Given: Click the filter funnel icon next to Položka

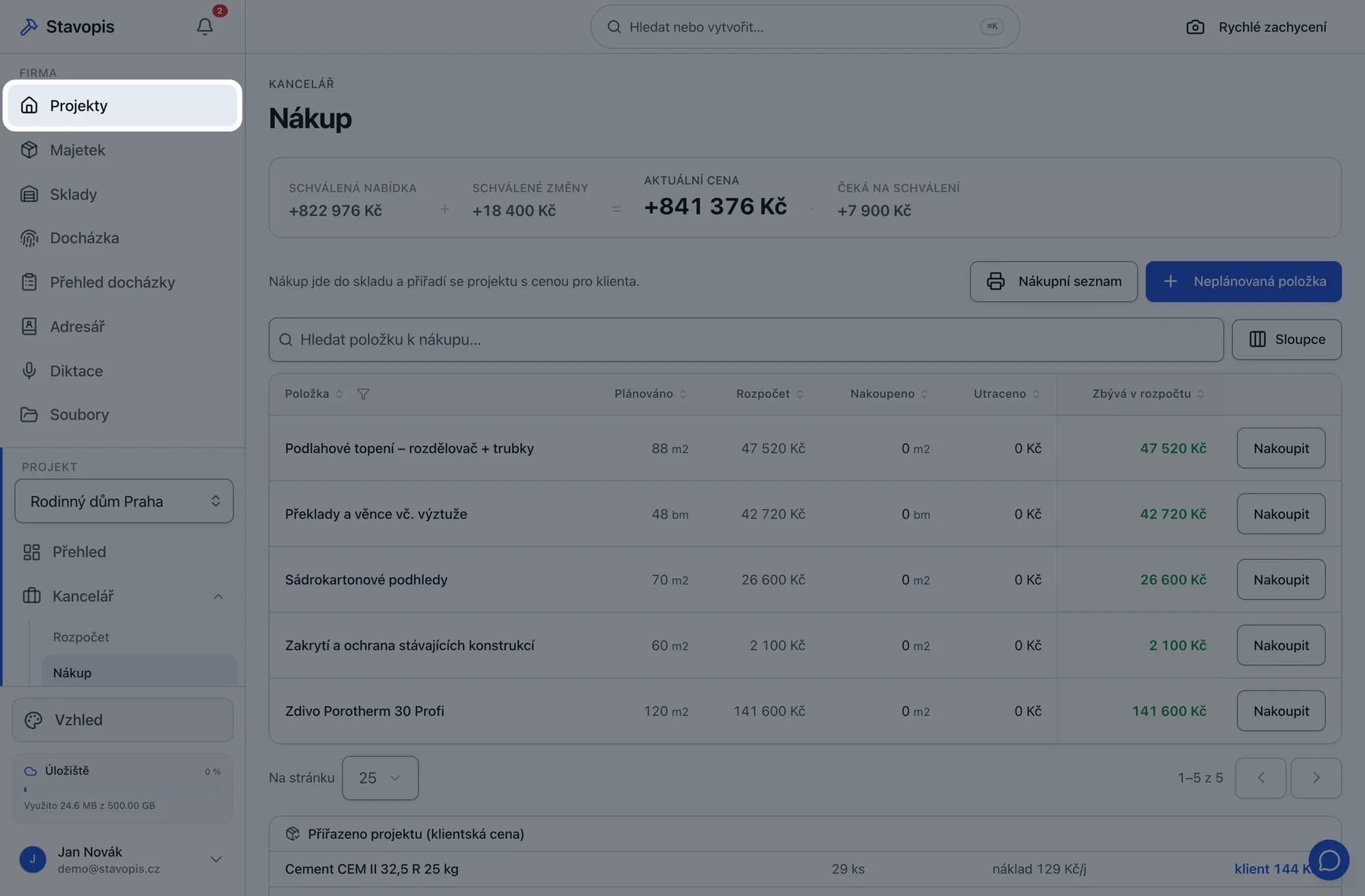Looking at the screenshot, I should coord(363,394).
